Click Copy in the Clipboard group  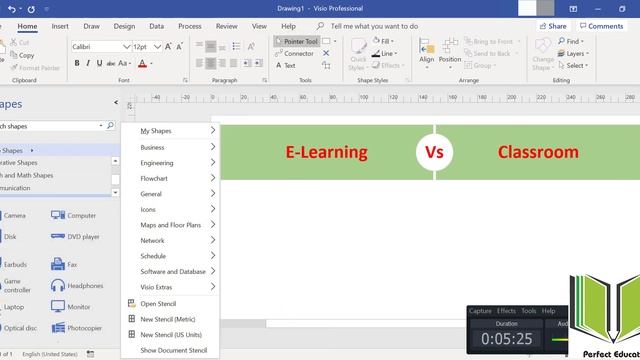coord(22,55)
